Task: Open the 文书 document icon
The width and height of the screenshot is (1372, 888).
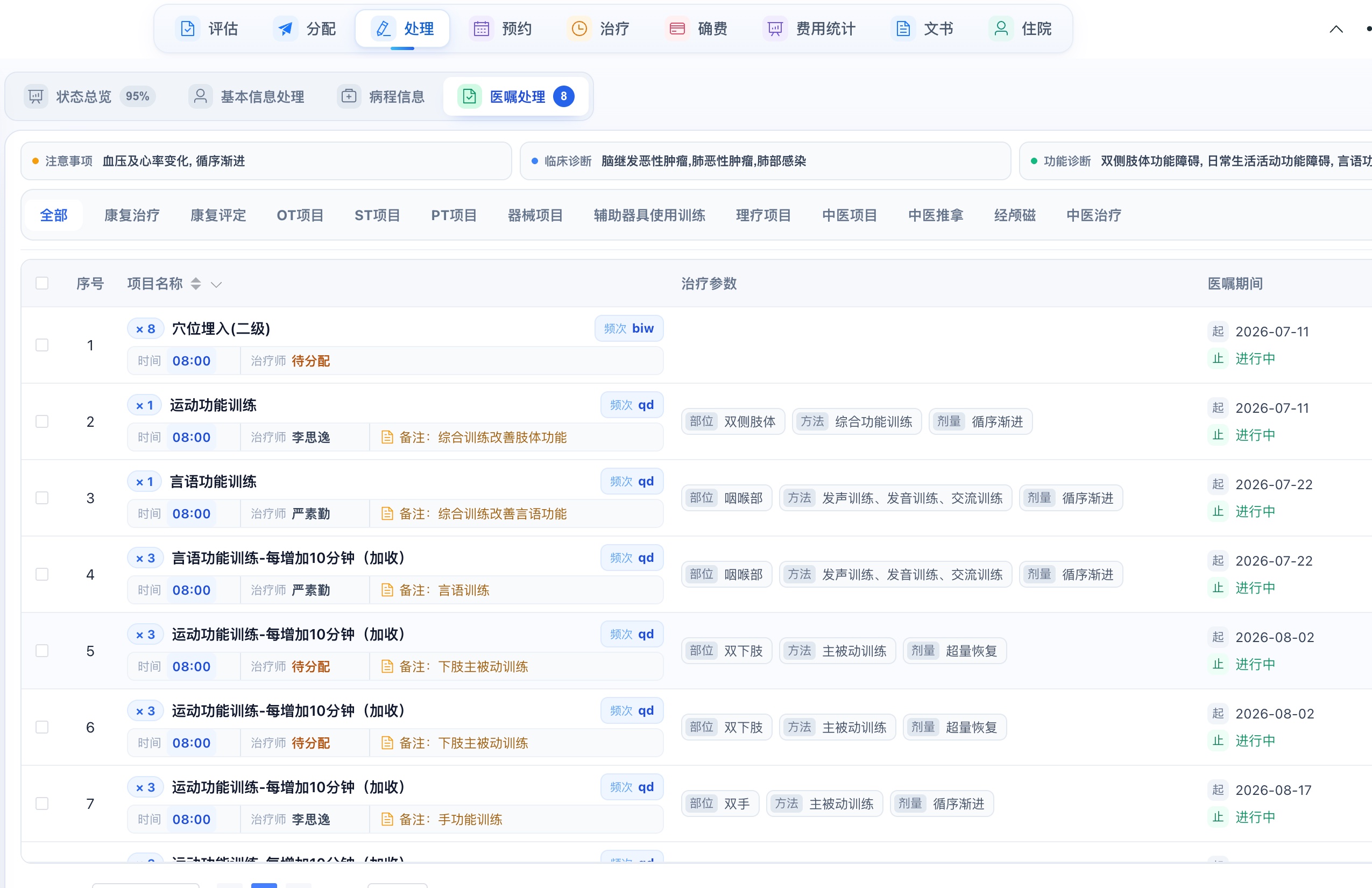Action: click(903, 28)
